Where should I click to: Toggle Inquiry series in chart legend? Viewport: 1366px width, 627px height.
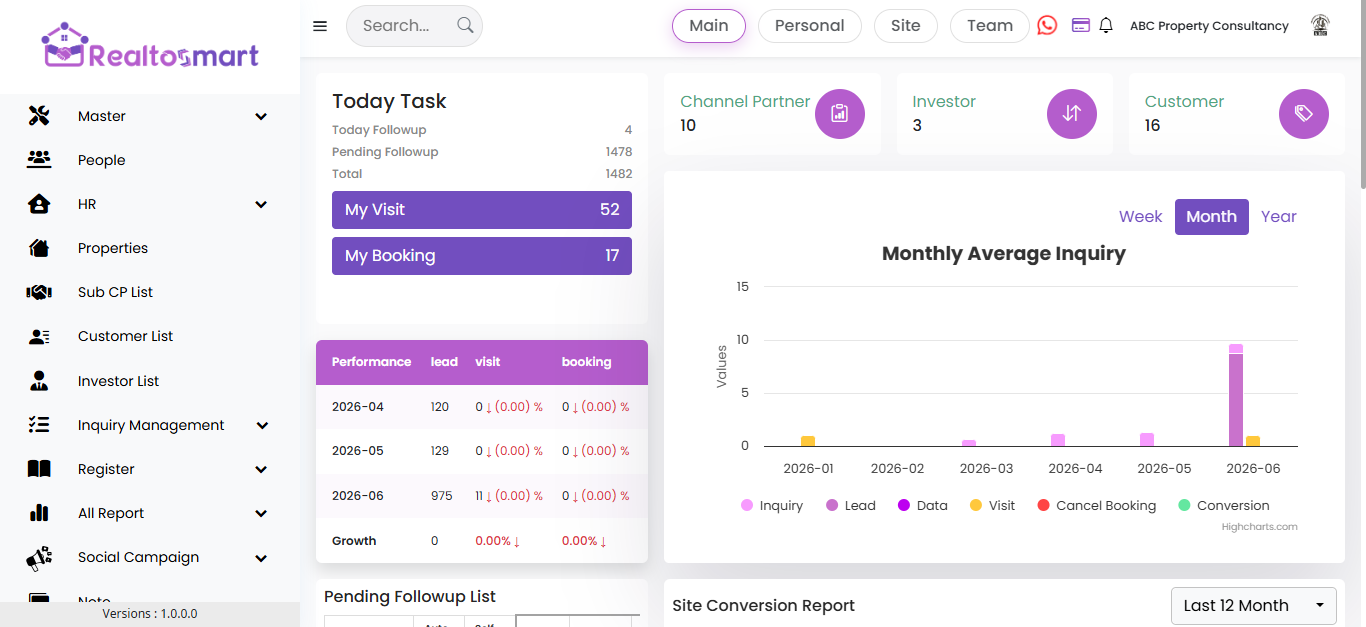click(x=772, y=506)
